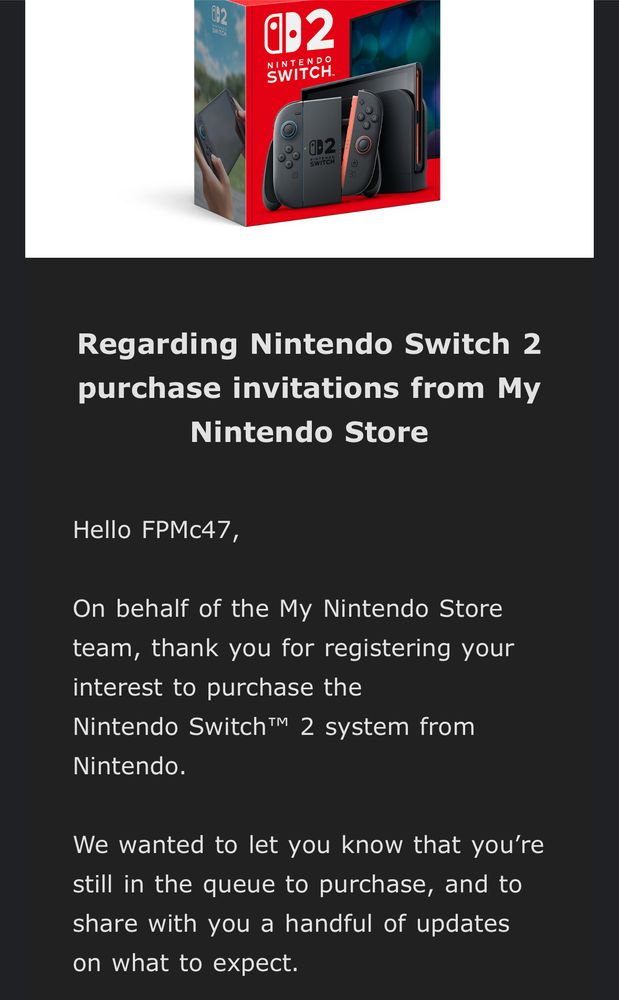
Task: Click the 'On behalf of the My Nintendo Store' line
Action: [x=288, y=609]
